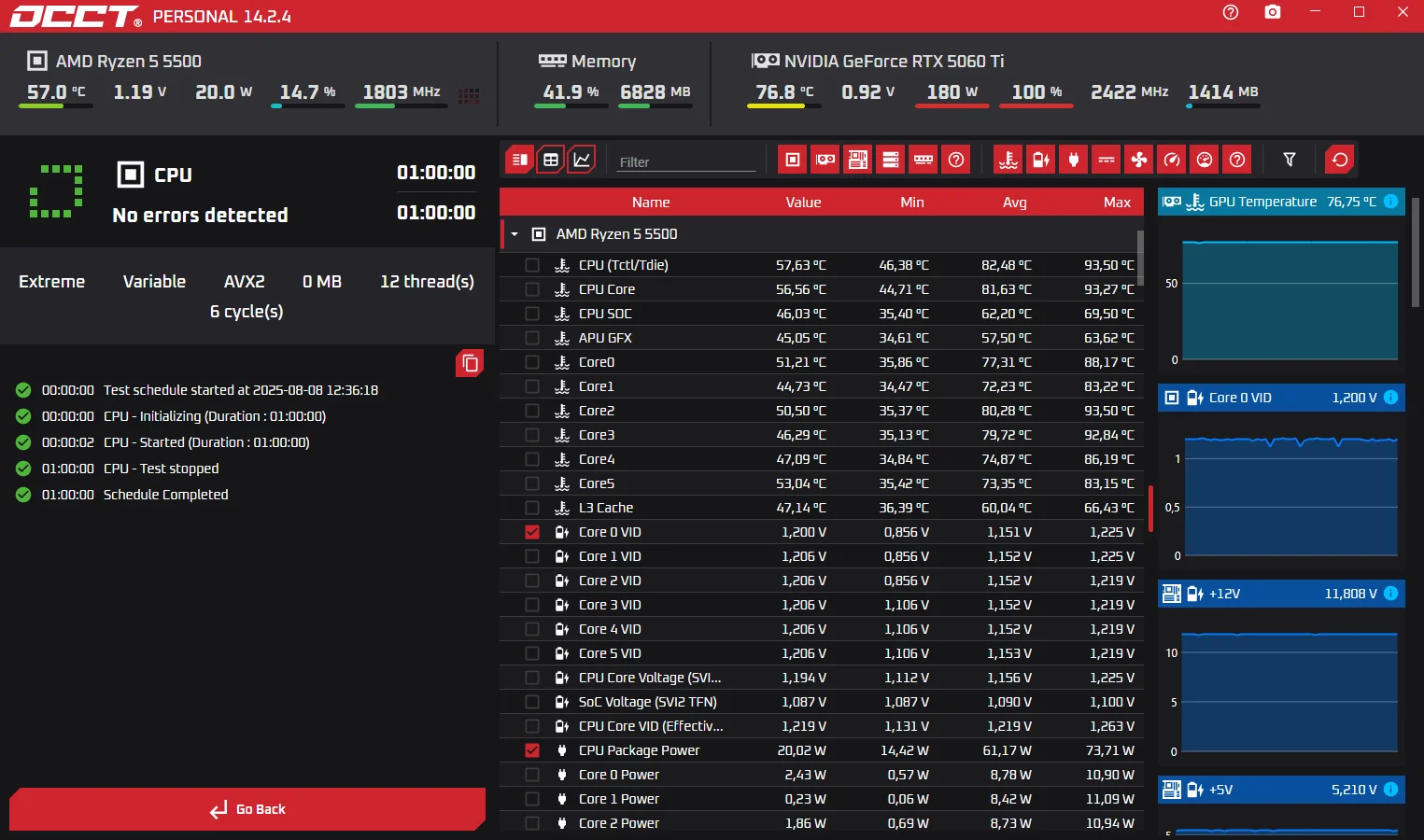
Task: Uncheck the CPU Package Power checkbox
Action: tap(532, 750)
